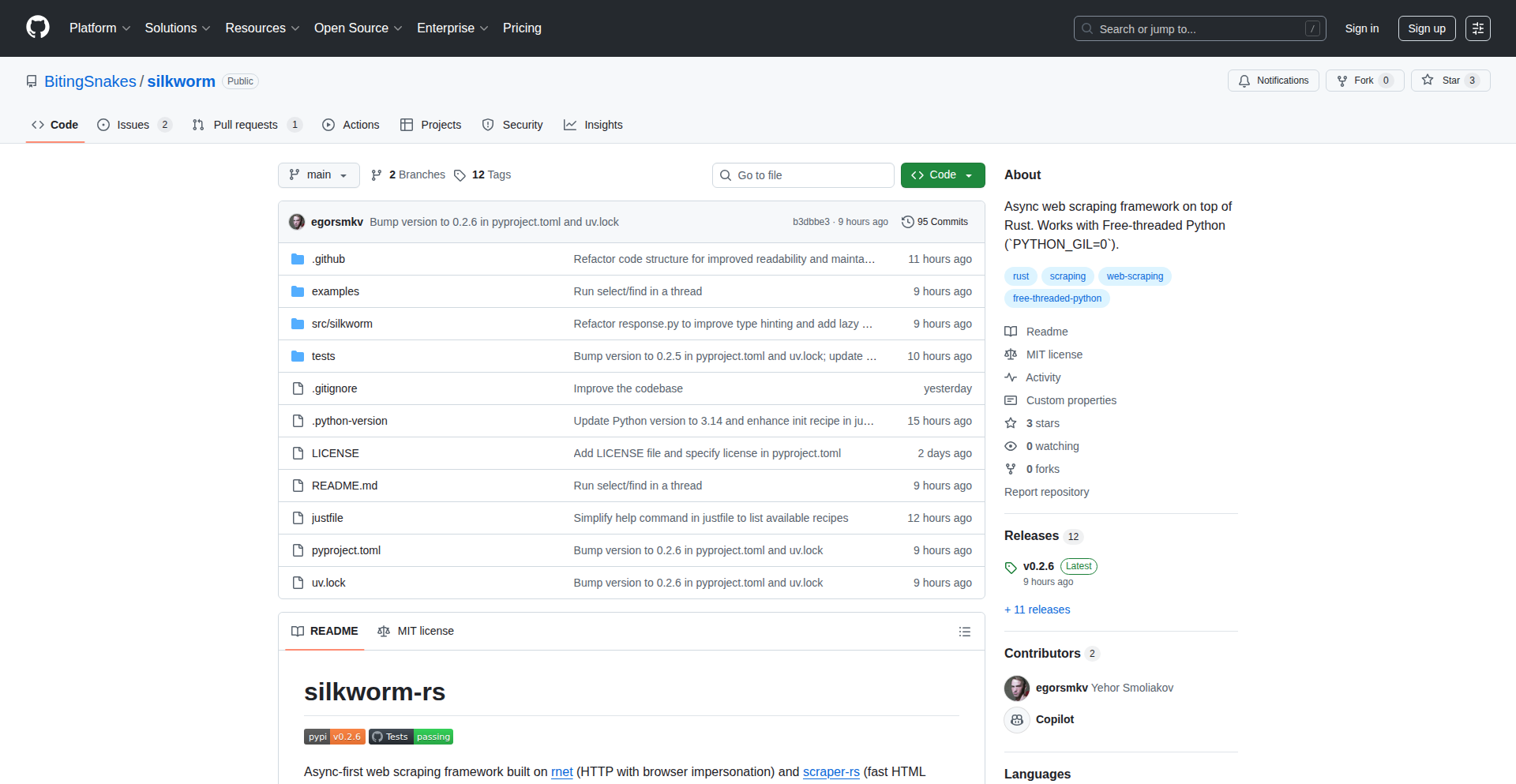The width and height of the screenshot is (1516, 784).
Task: Click the forks icon beside 0 forks
Action: (x=1011, y=469)
